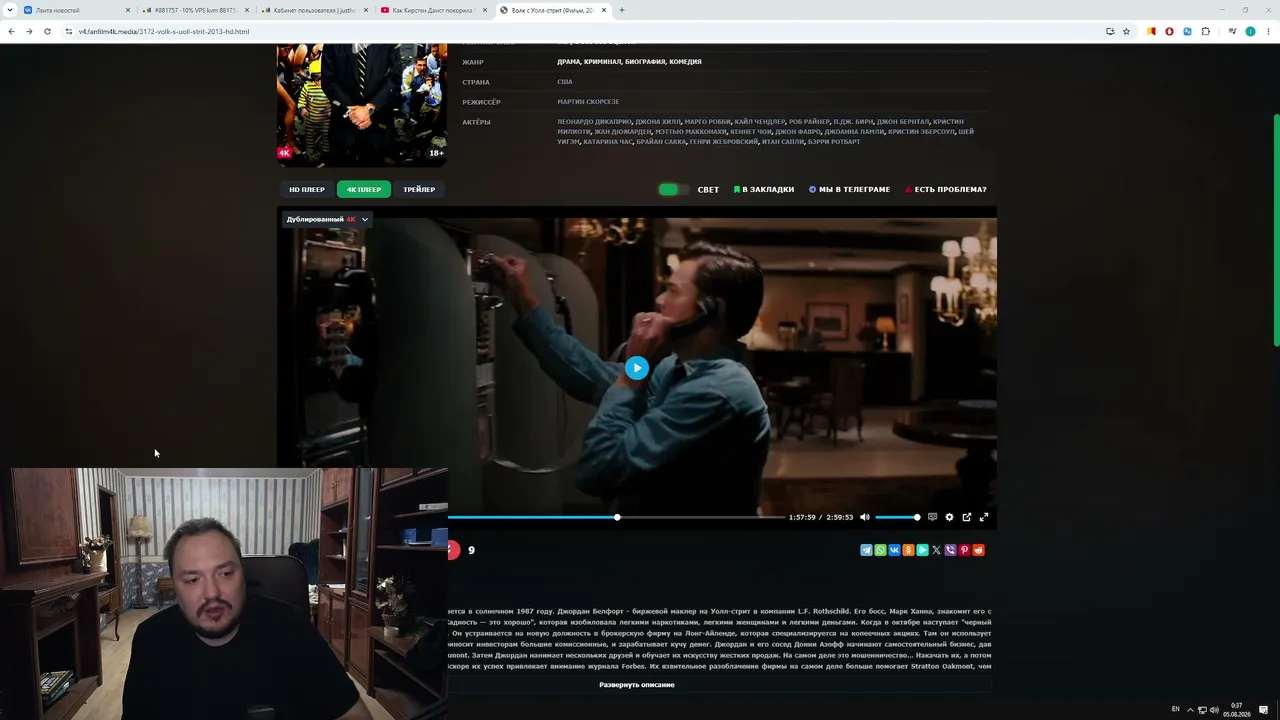1280x720 pixels.
Task: Open the Windows notification center
Action: coord(1264,710)
